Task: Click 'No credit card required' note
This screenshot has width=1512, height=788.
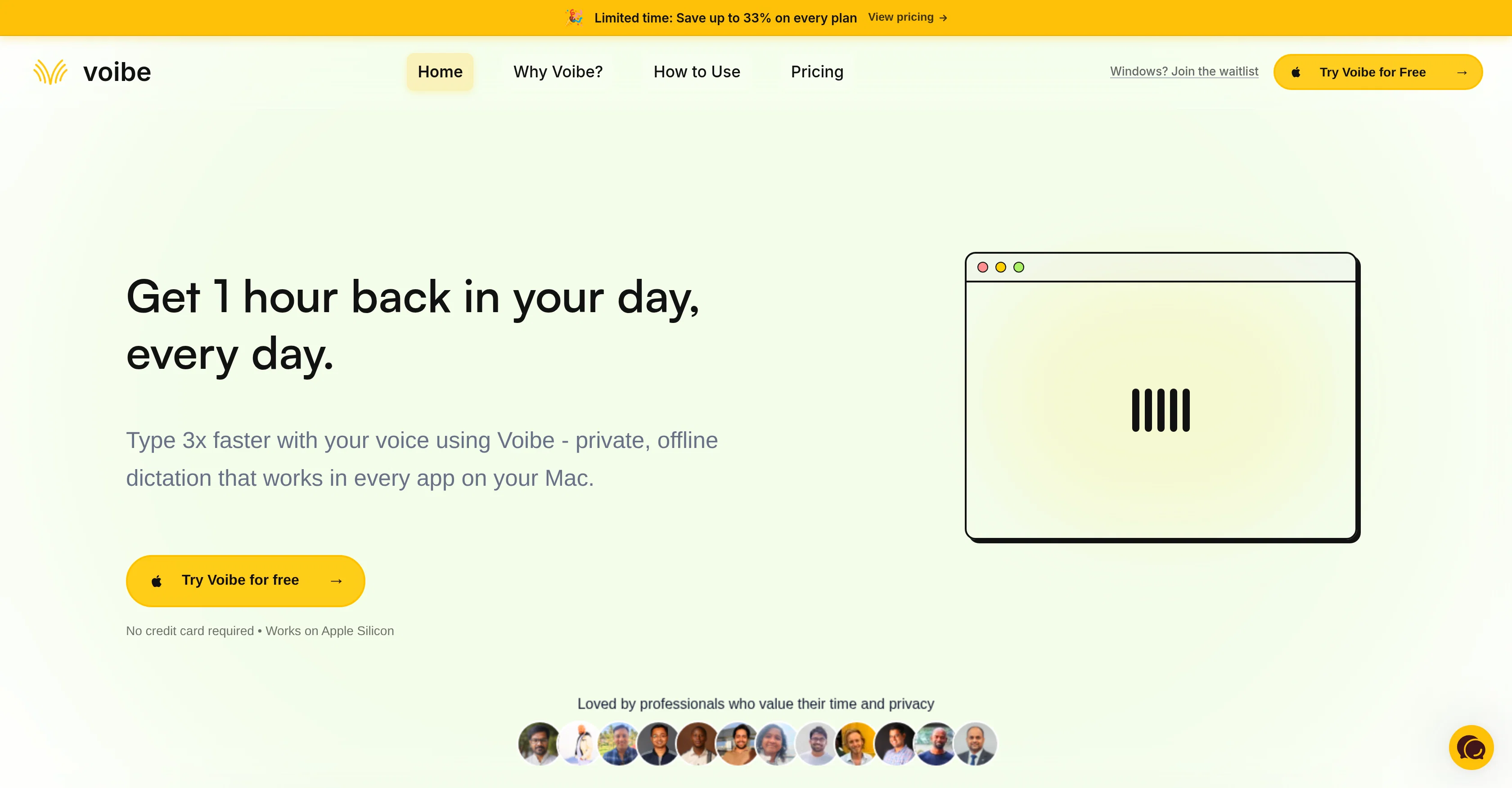Action: pos(260,631)
